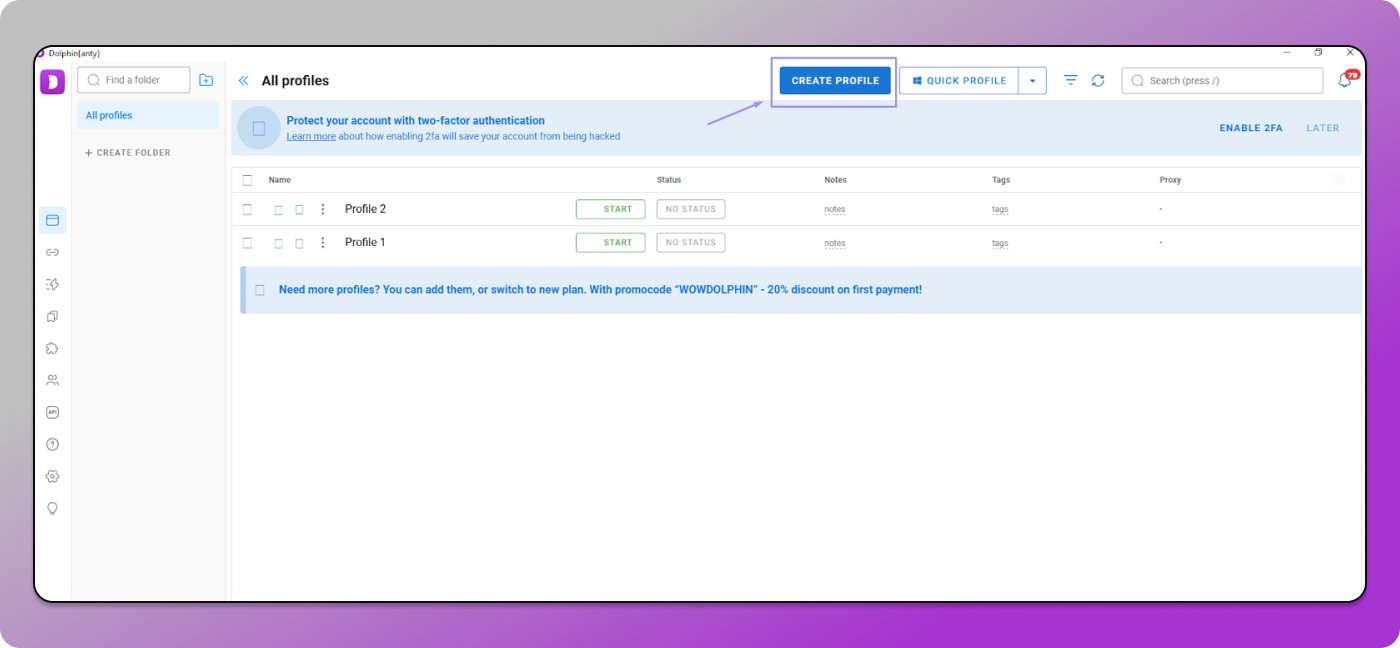Open filters using the filter icon
The height and width of the screenshot is (648, 1400).
[1070, 80]
